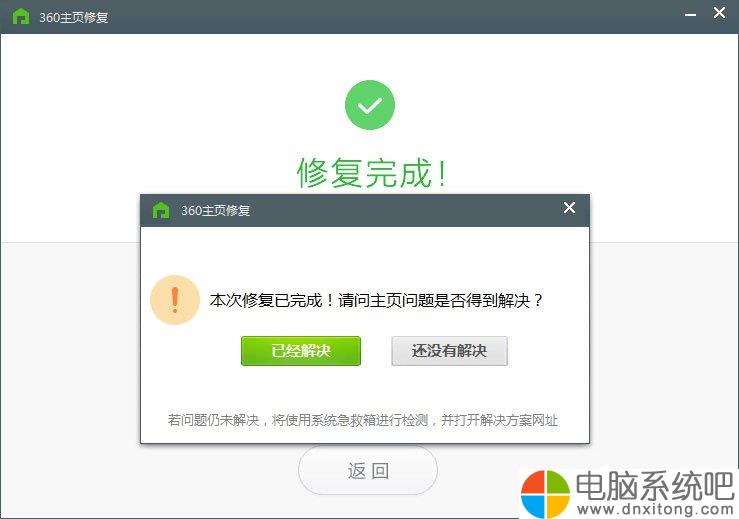Viewport: 739px width, 519px height.
Task: Click the house logo in the dialog title bar
Action: (161, 210)
